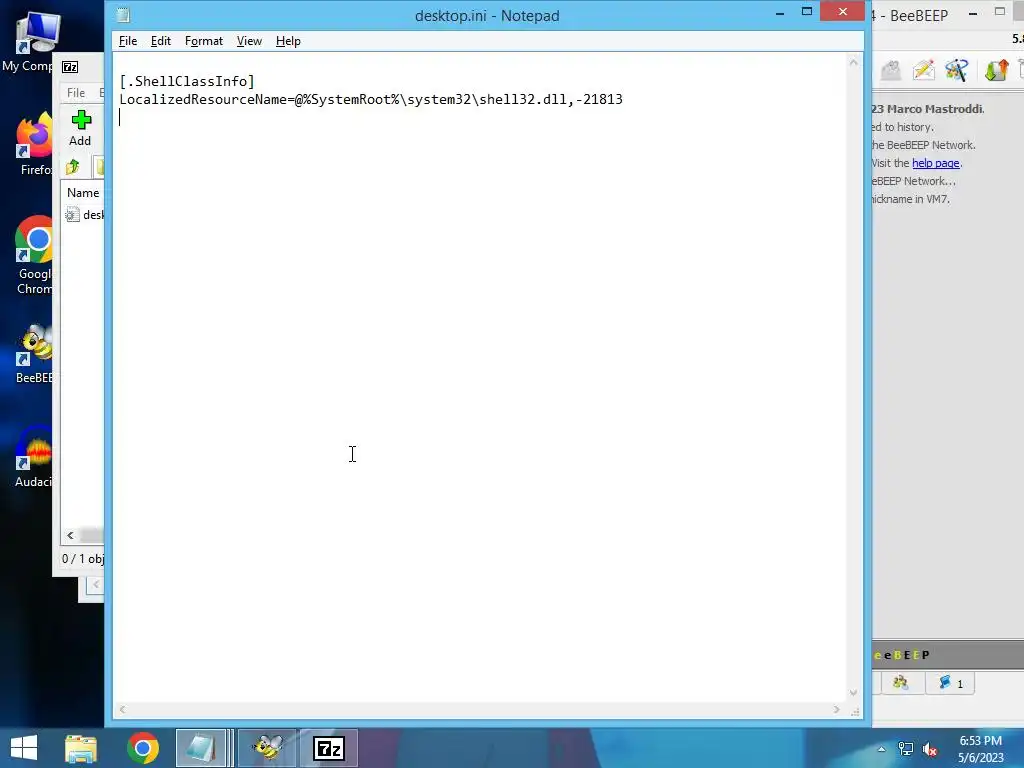Screen dimensions: 1024x768
Task: Click the write message envelope icon in BeeBEEP
Action: 923,70
